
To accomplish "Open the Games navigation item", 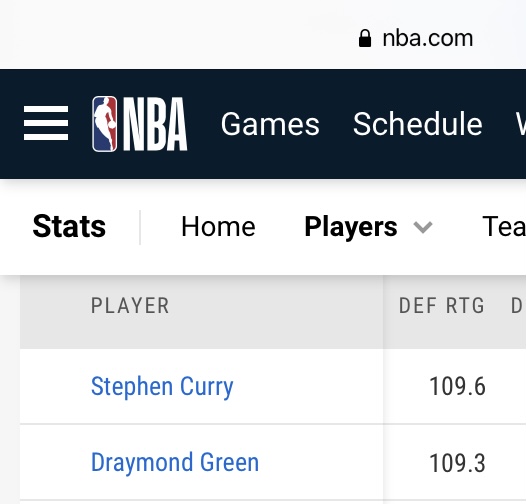I will 270,124.
